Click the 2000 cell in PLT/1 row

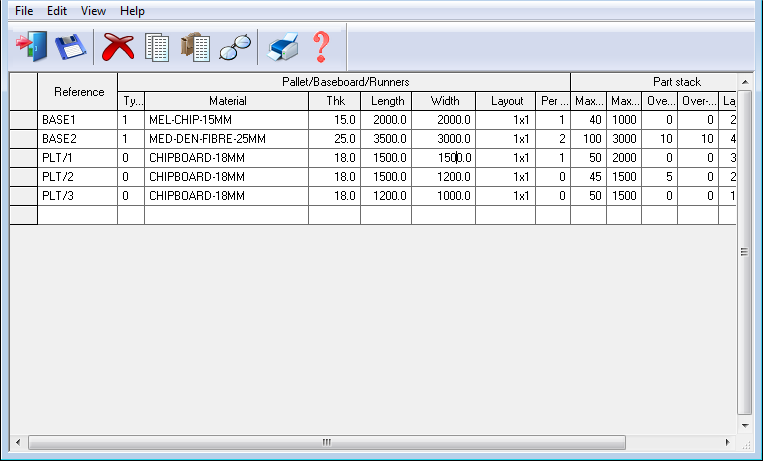tap(624, 158)
